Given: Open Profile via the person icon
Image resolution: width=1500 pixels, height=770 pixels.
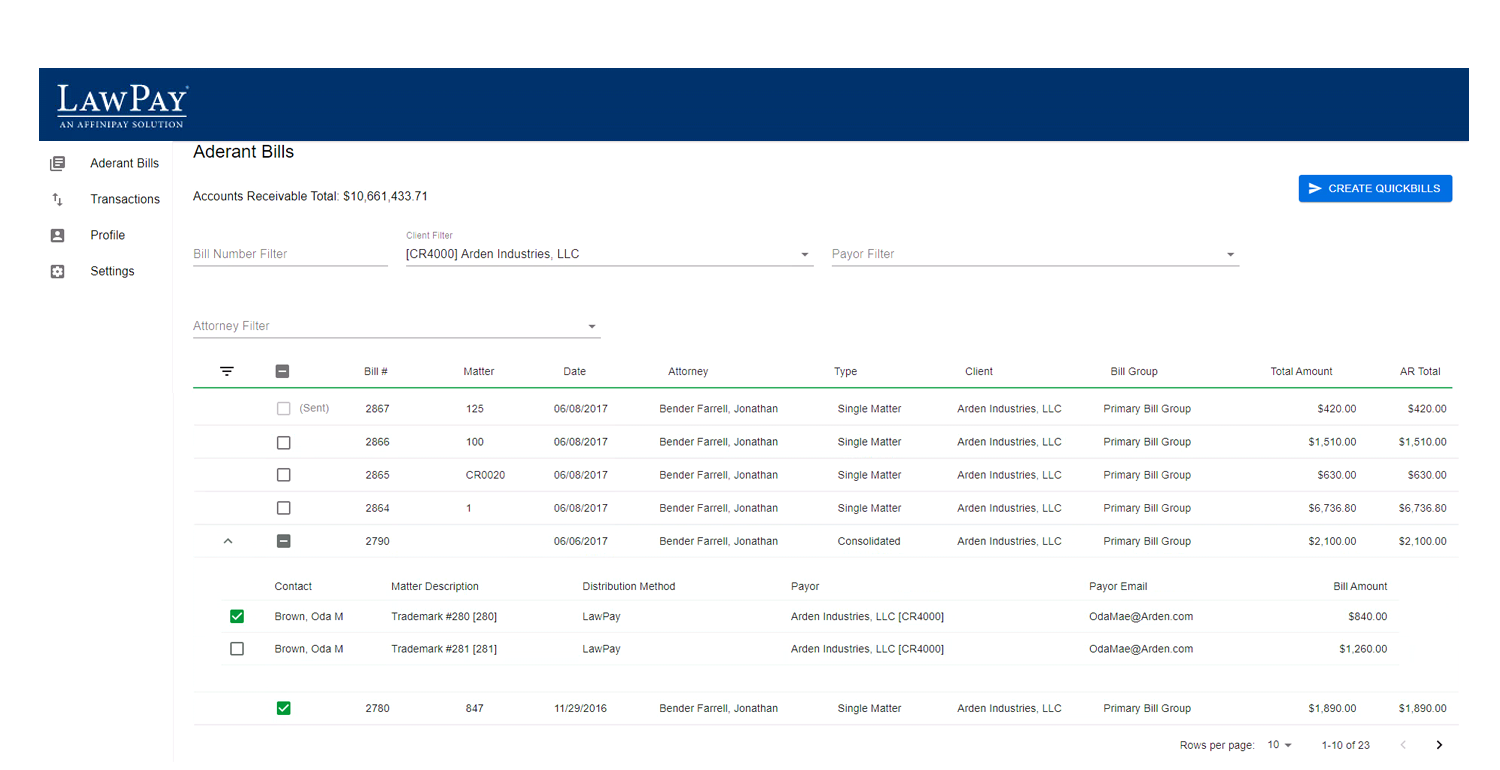Looking at the screenshot, I should pyautogui.click(x=57, y=235).
